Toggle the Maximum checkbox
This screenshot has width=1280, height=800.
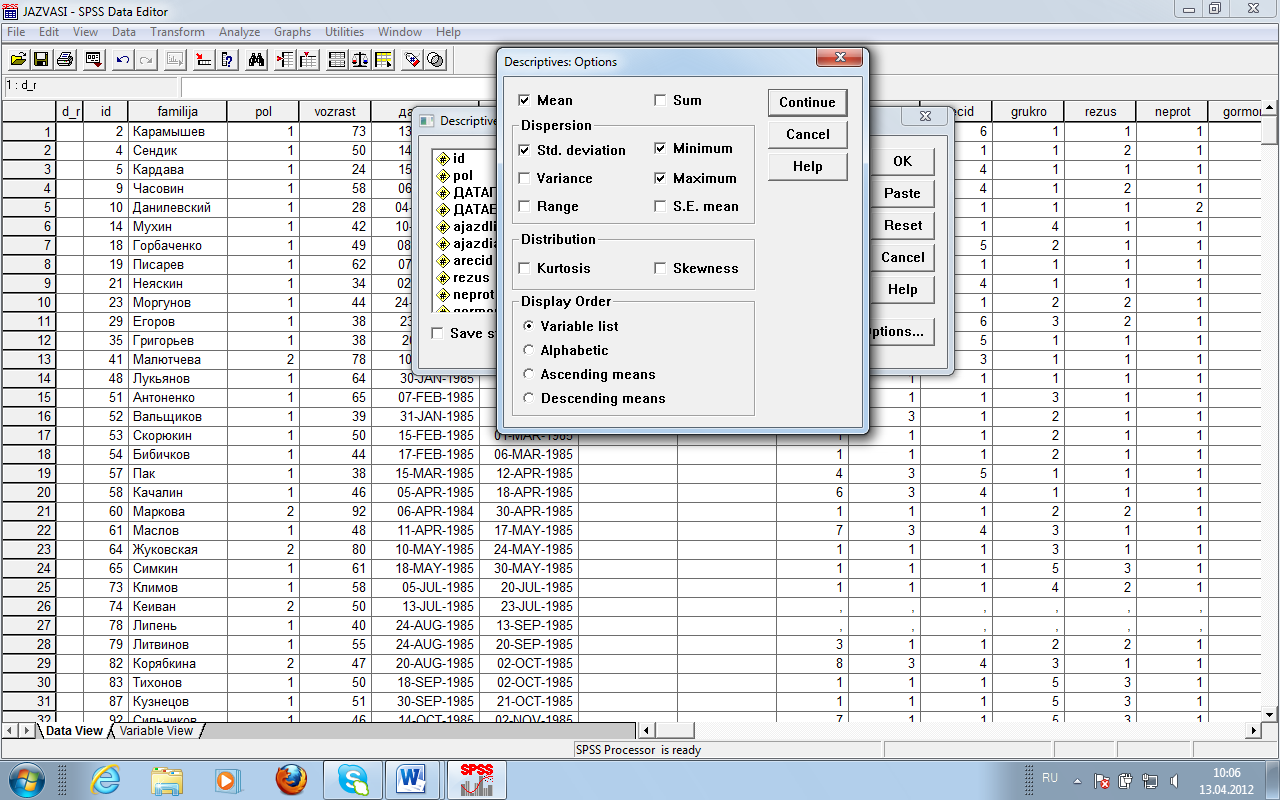coord(661,178)
